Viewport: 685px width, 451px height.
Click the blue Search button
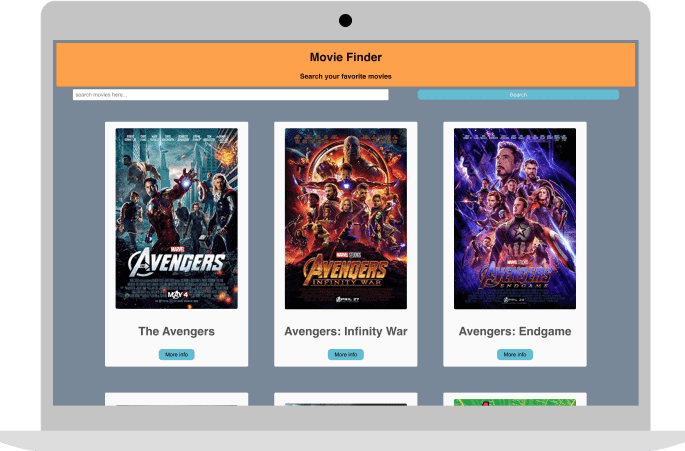click(518, 95)
